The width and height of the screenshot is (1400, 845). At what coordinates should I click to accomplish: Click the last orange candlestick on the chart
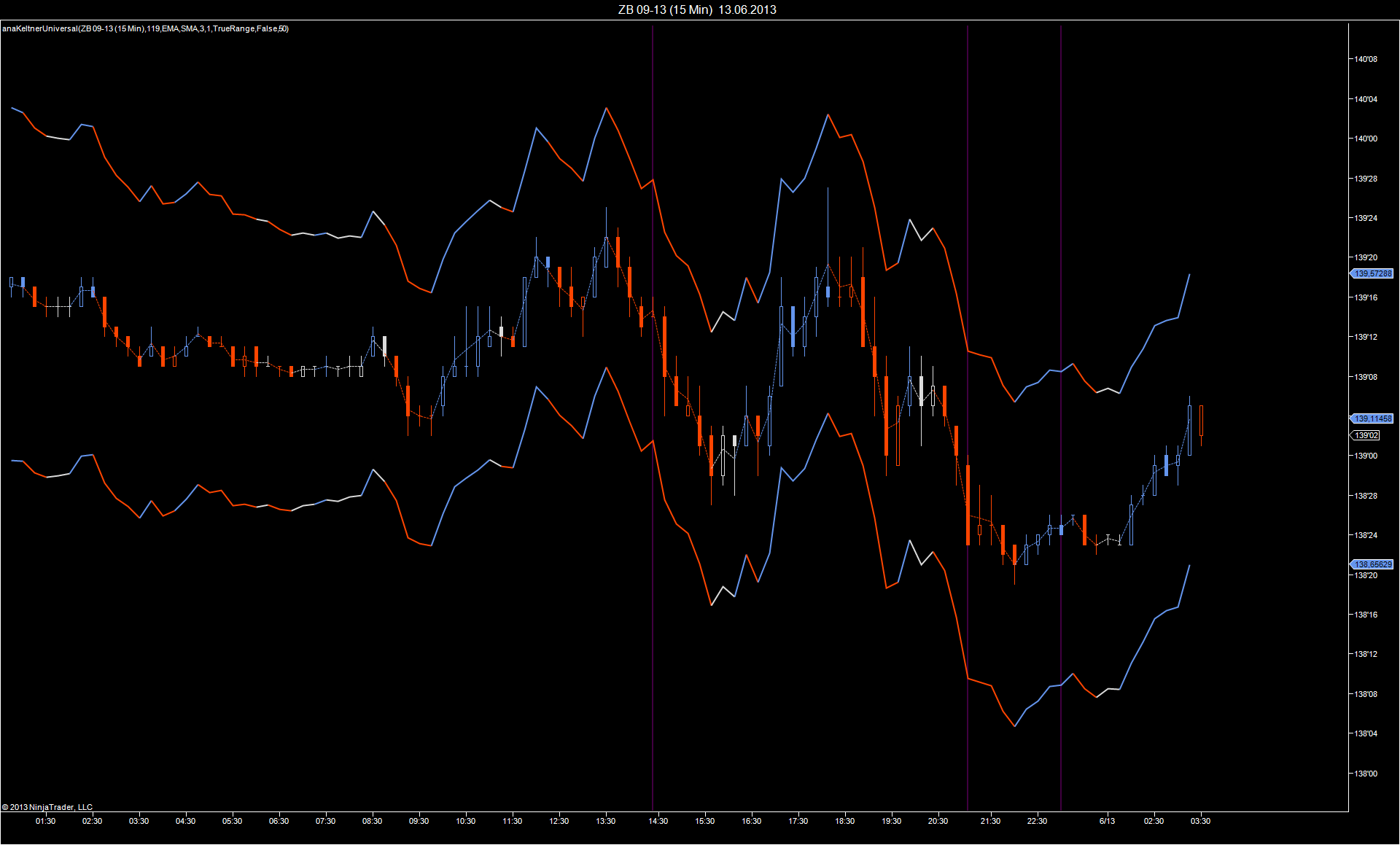coord(1201,421)
